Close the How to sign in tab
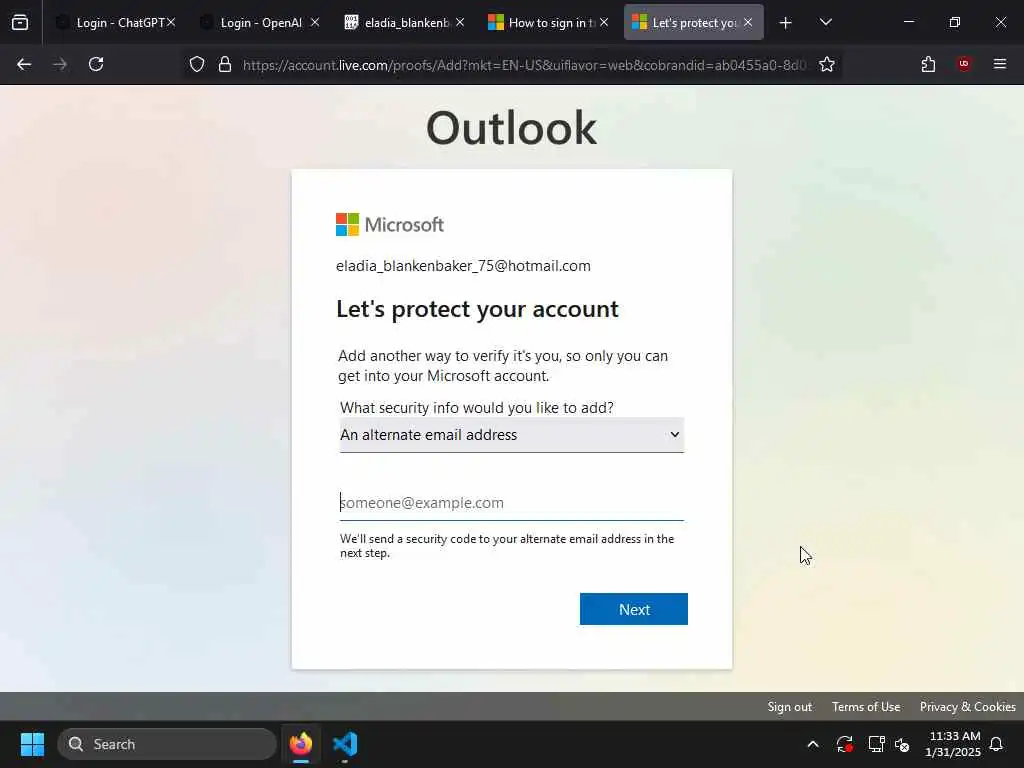1024x768 pixels. pos(604,22)
